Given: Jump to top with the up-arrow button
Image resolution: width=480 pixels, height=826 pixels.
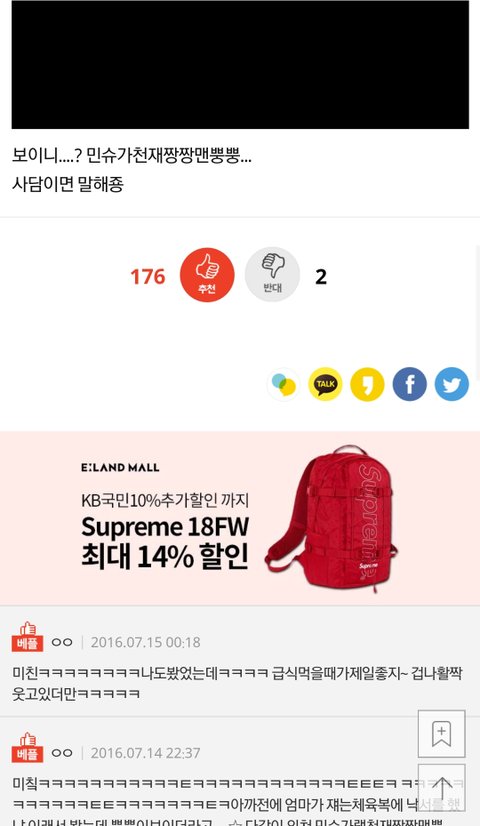Looking at the screenshot, I should [x=442, y=788].
